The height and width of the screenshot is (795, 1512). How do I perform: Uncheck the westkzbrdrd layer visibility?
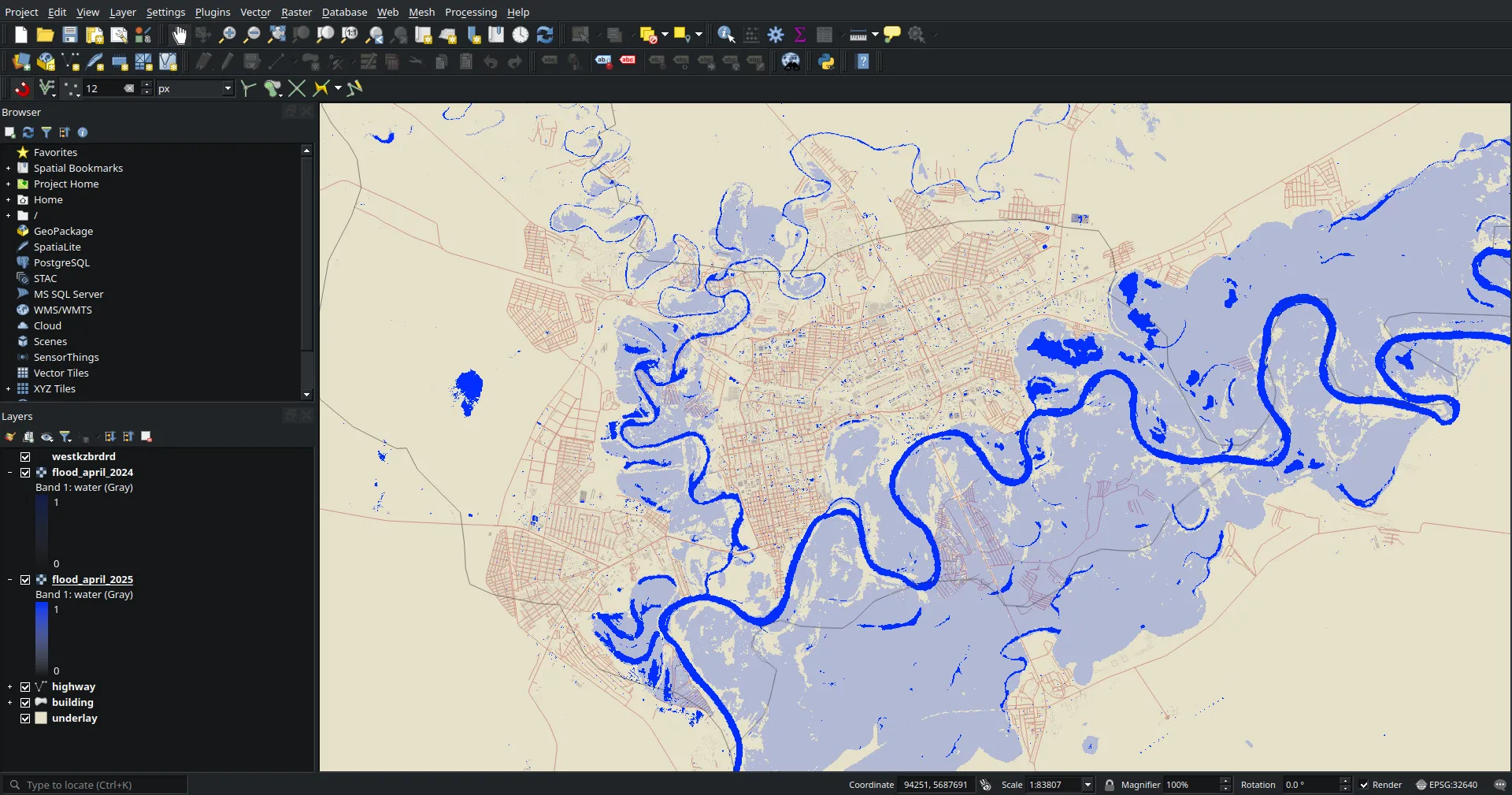[25, 457]
